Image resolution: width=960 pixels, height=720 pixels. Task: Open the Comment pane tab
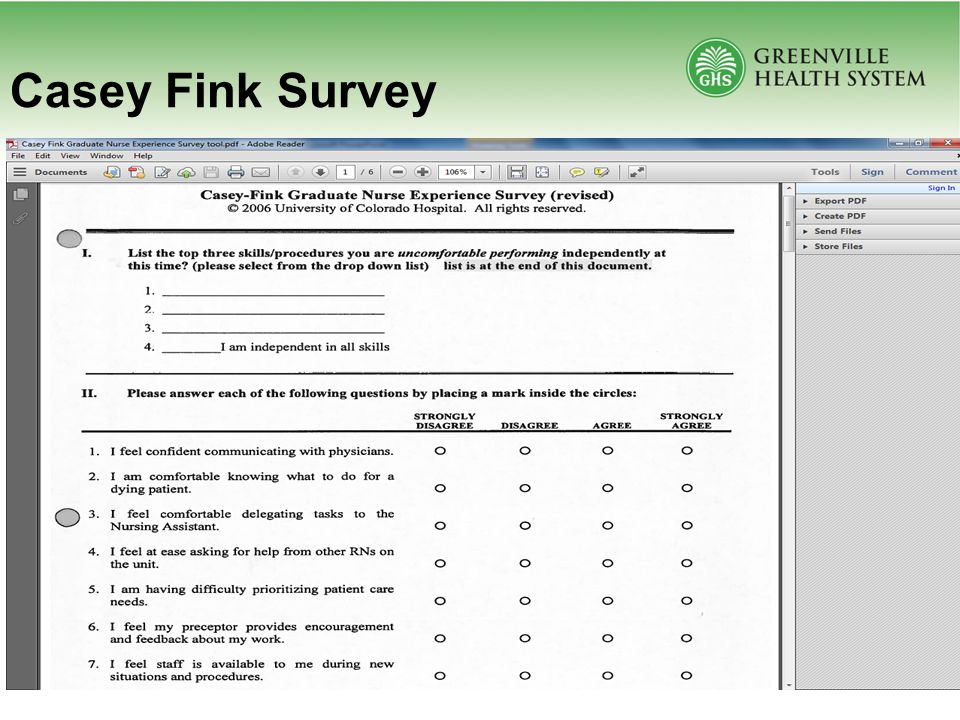point(931,172)
